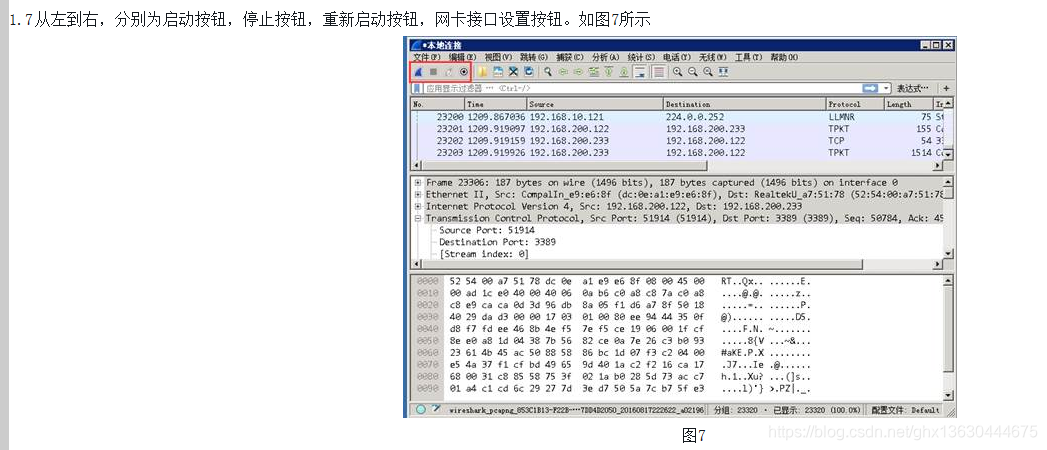The image size is (1047, 450).
Task: Click 配置文件: Default profile in status bar
Action: 905,410
